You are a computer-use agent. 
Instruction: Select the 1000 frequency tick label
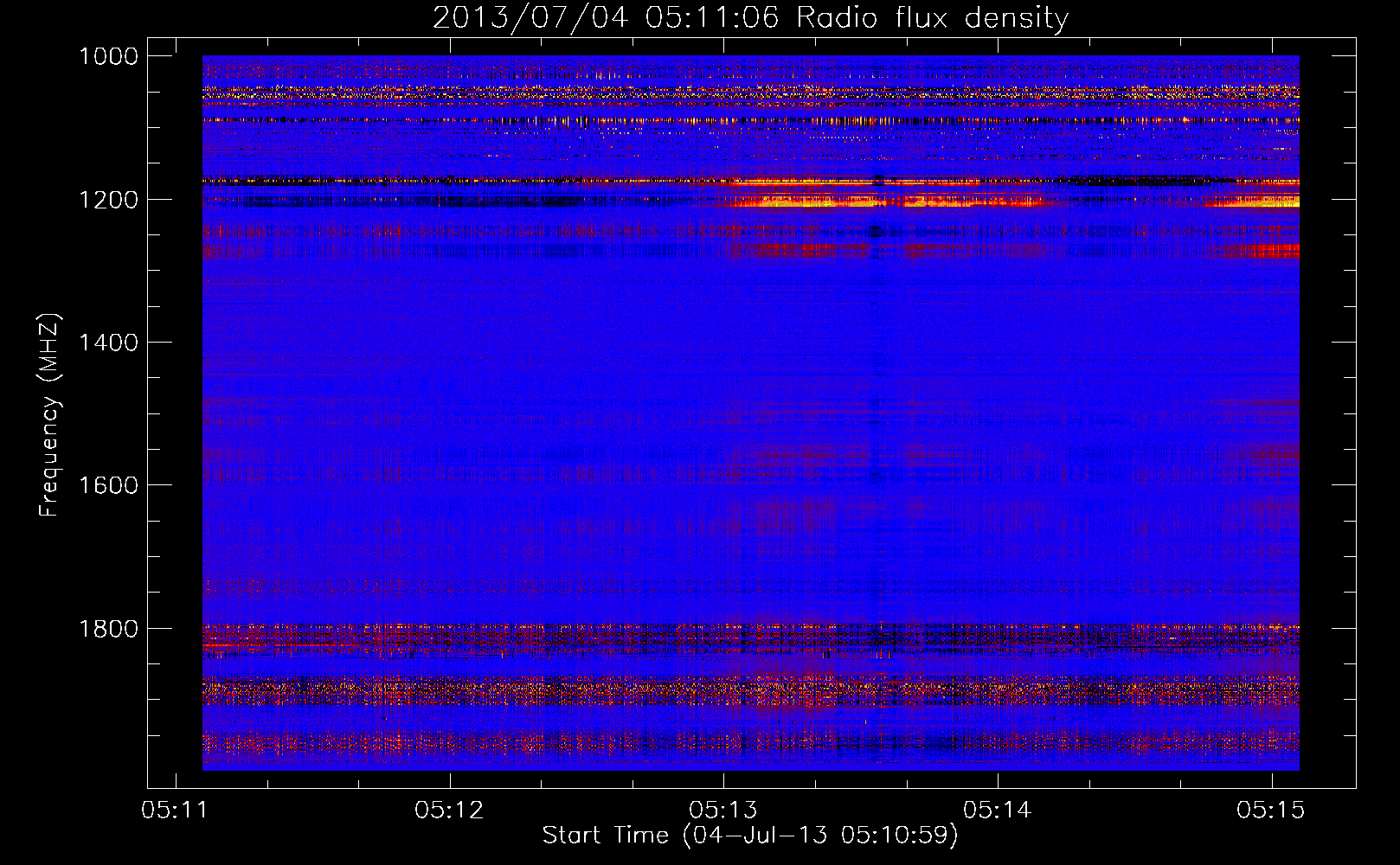(108, 56)
